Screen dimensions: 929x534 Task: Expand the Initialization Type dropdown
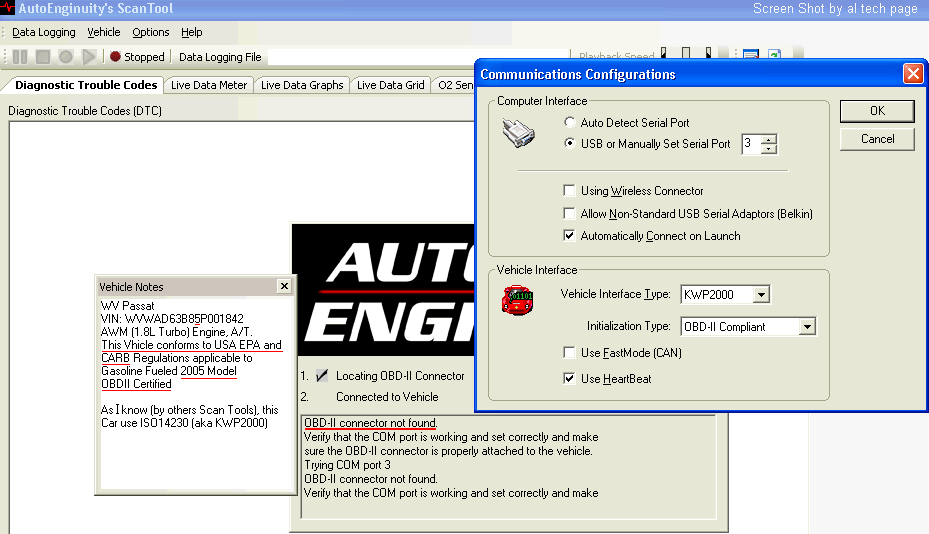click(x=807, y=327)
